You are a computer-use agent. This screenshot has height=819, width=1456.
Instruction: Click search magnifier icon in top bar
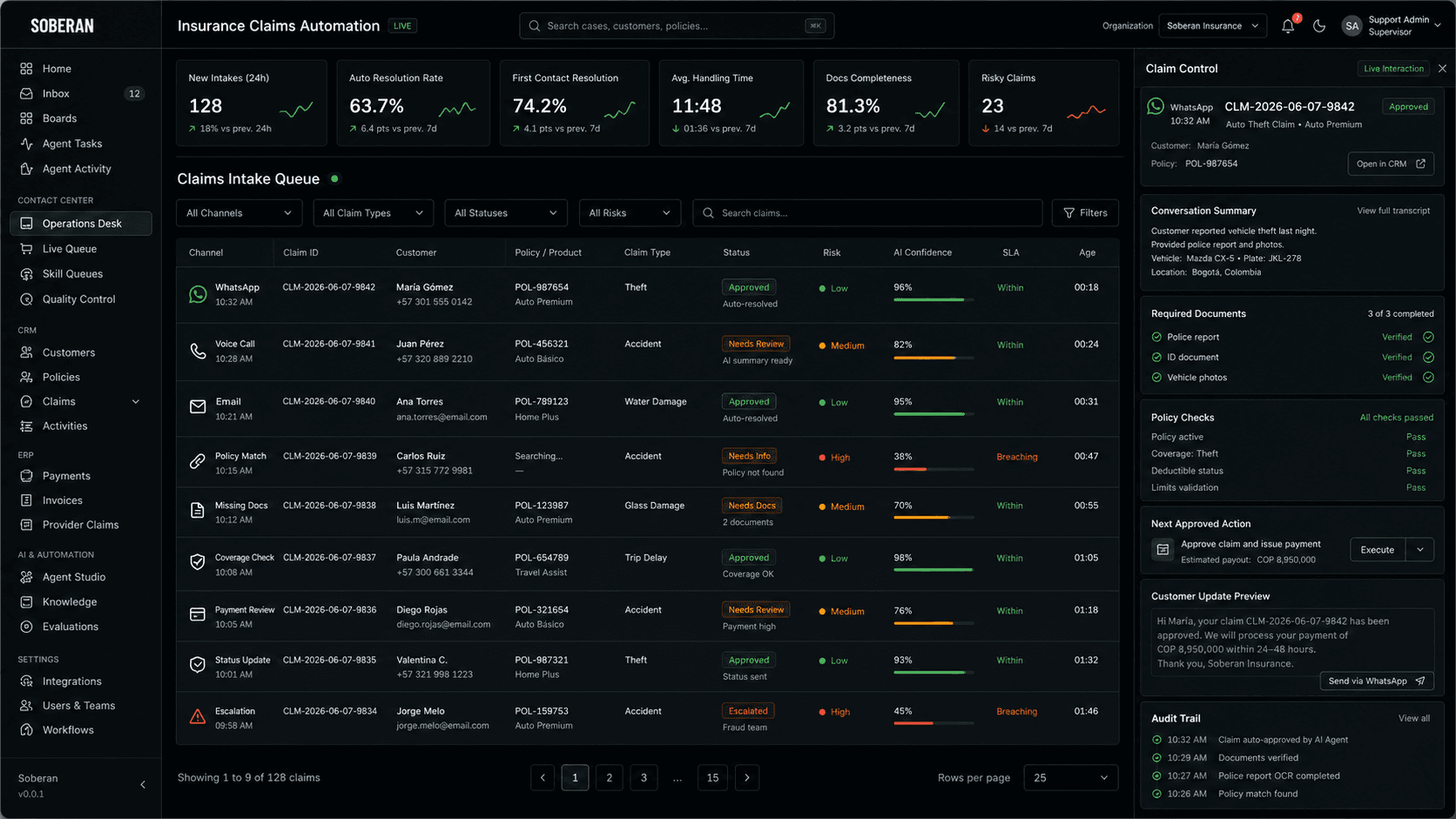535,26
